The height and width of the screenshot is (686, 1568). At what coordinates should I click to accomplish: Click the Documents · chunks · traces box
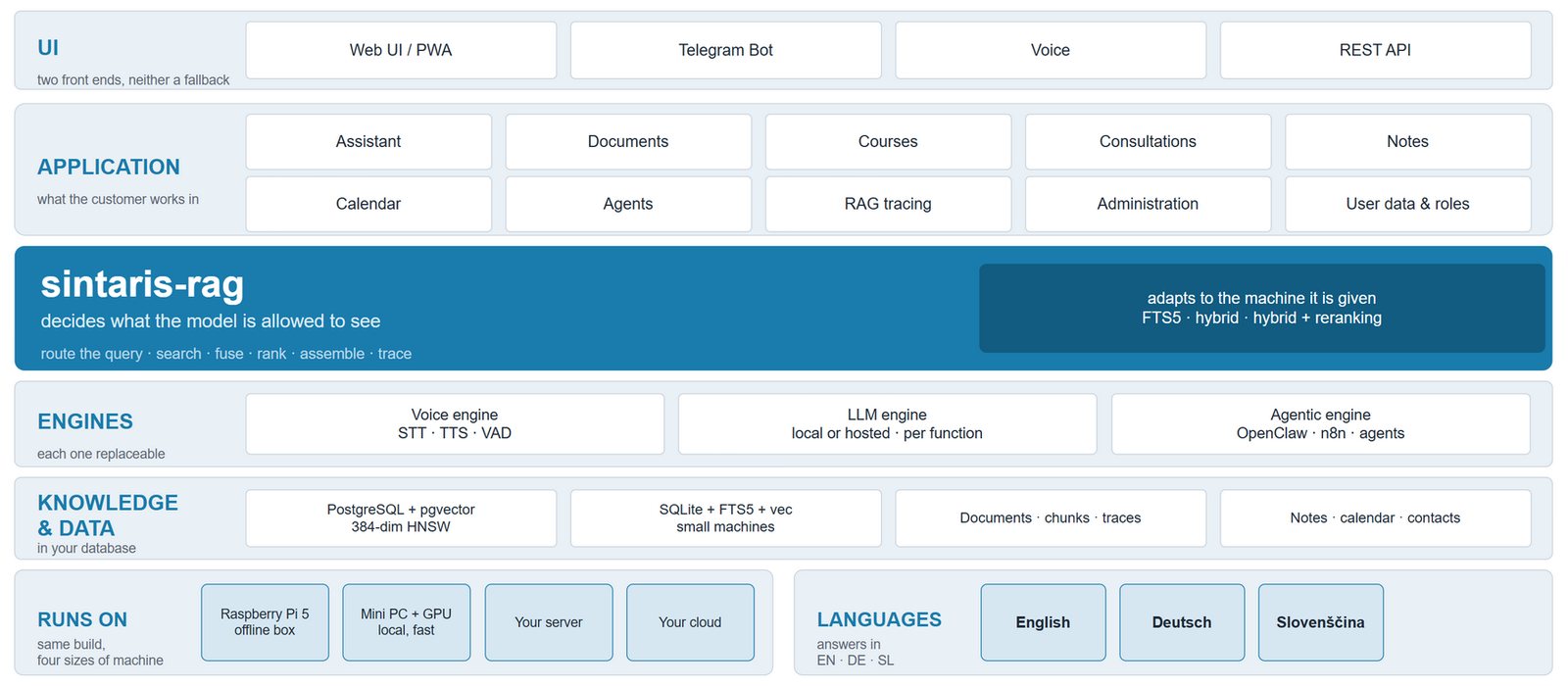coord(1051,518)
